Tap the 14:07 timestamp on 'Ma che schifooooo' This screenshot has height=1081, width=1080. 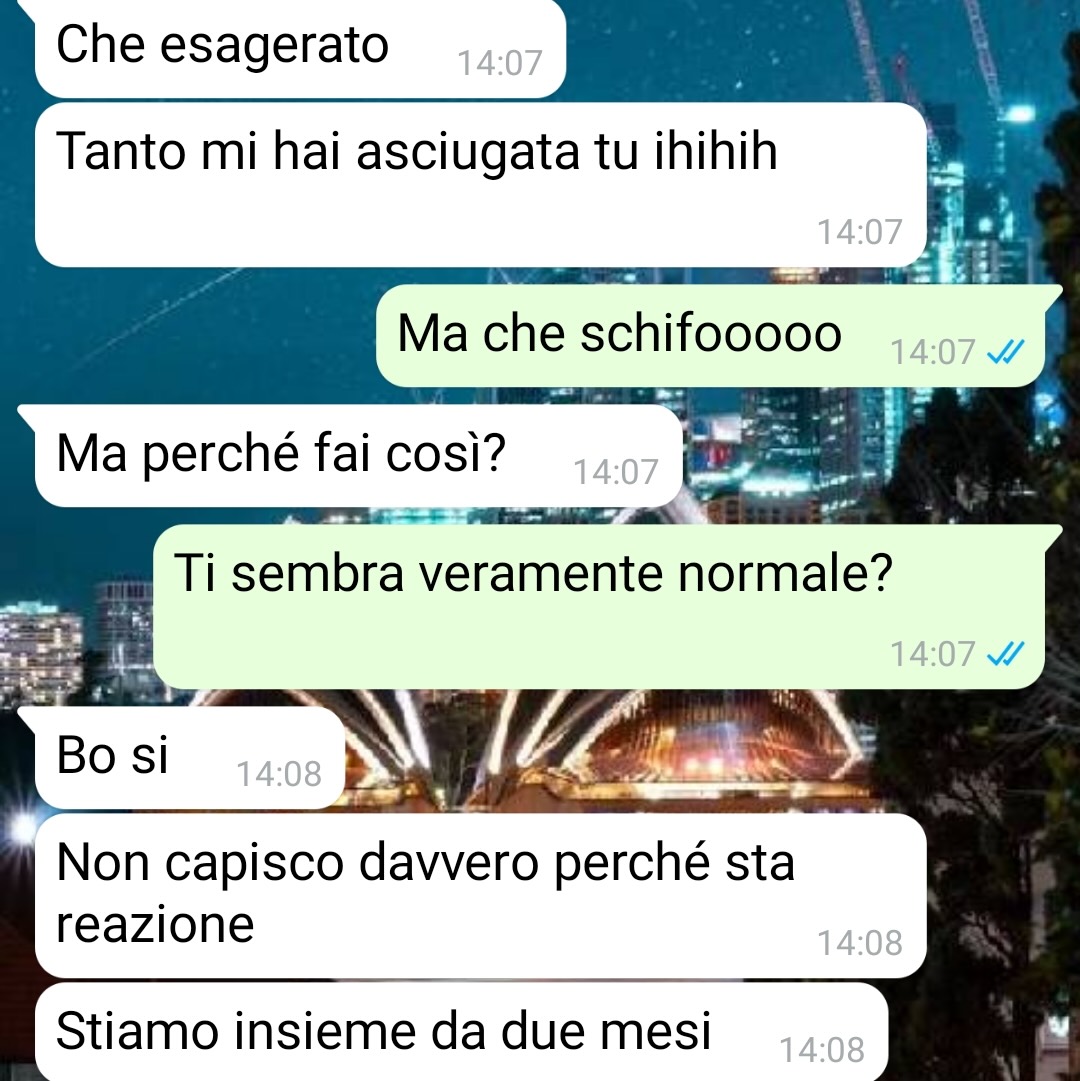[x=932, y=352]
